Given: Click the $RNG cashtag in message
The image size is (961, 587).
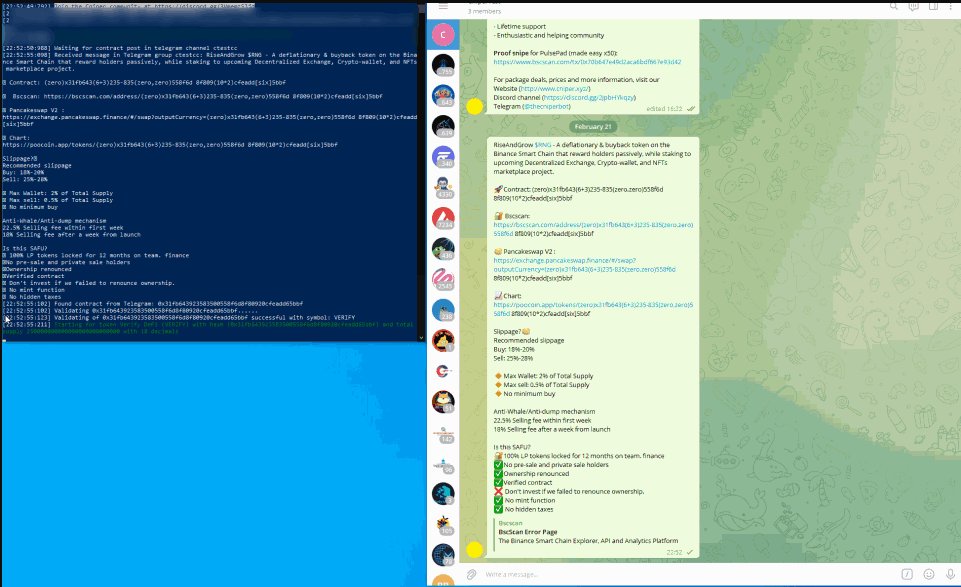Looking at the screenshot, I should [x=547, y=144].
